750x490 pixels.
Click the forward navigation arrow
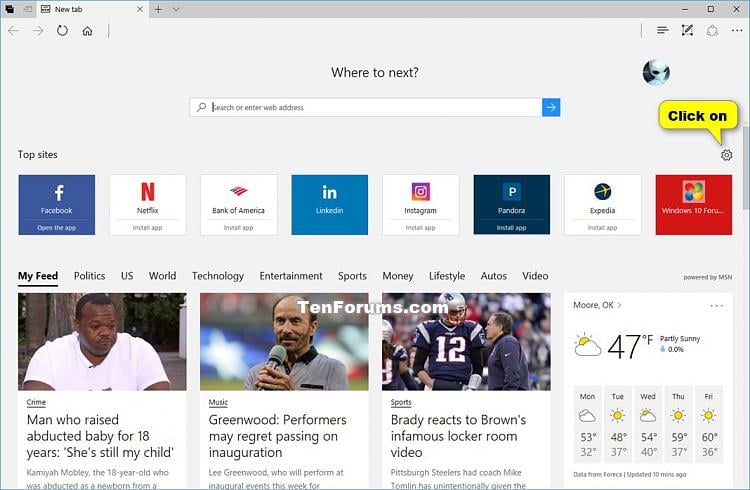coord(38,31)
